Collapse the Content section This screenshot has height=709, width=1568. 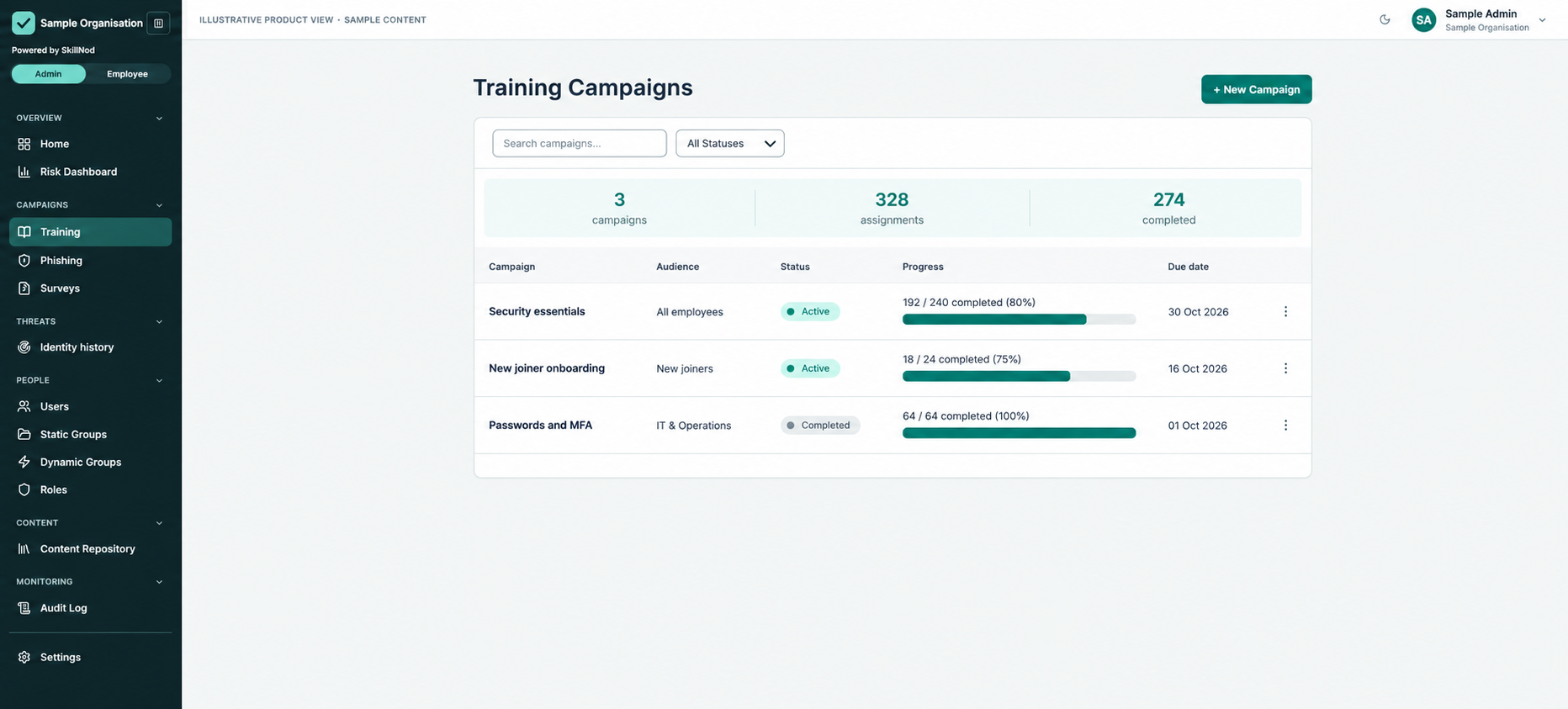(159, 523)
